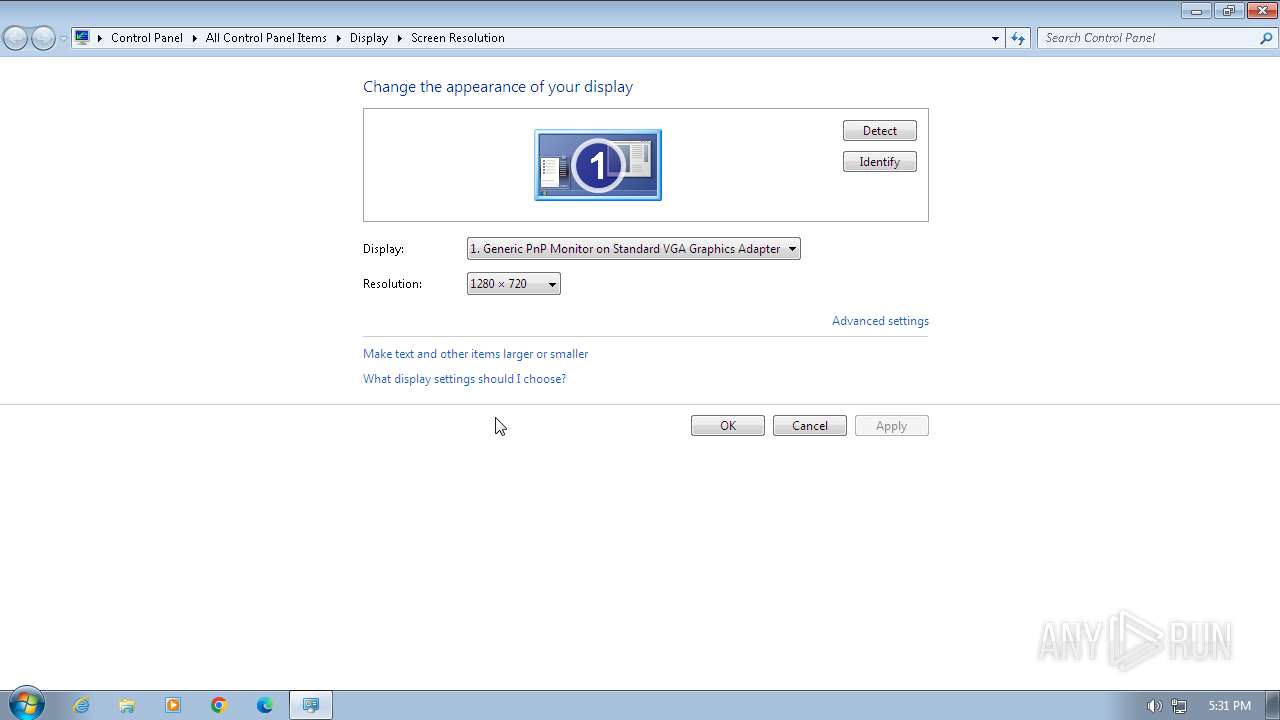Screen dimensions: 1280x720
Task: Click the Display: label text
Action: click(384, 249)
